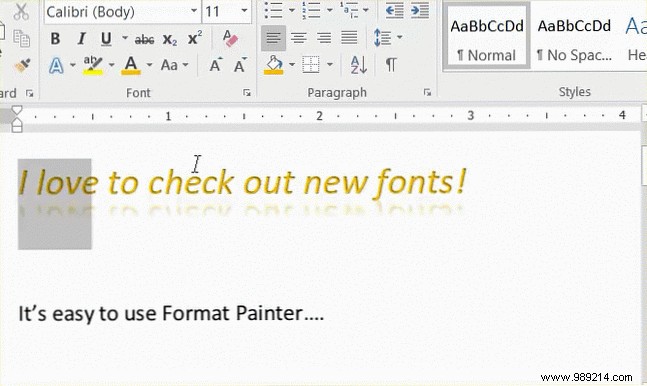Show or hide paragraph marks
The width and height of the screenshot is (647, 386).
tap(391, 65)
